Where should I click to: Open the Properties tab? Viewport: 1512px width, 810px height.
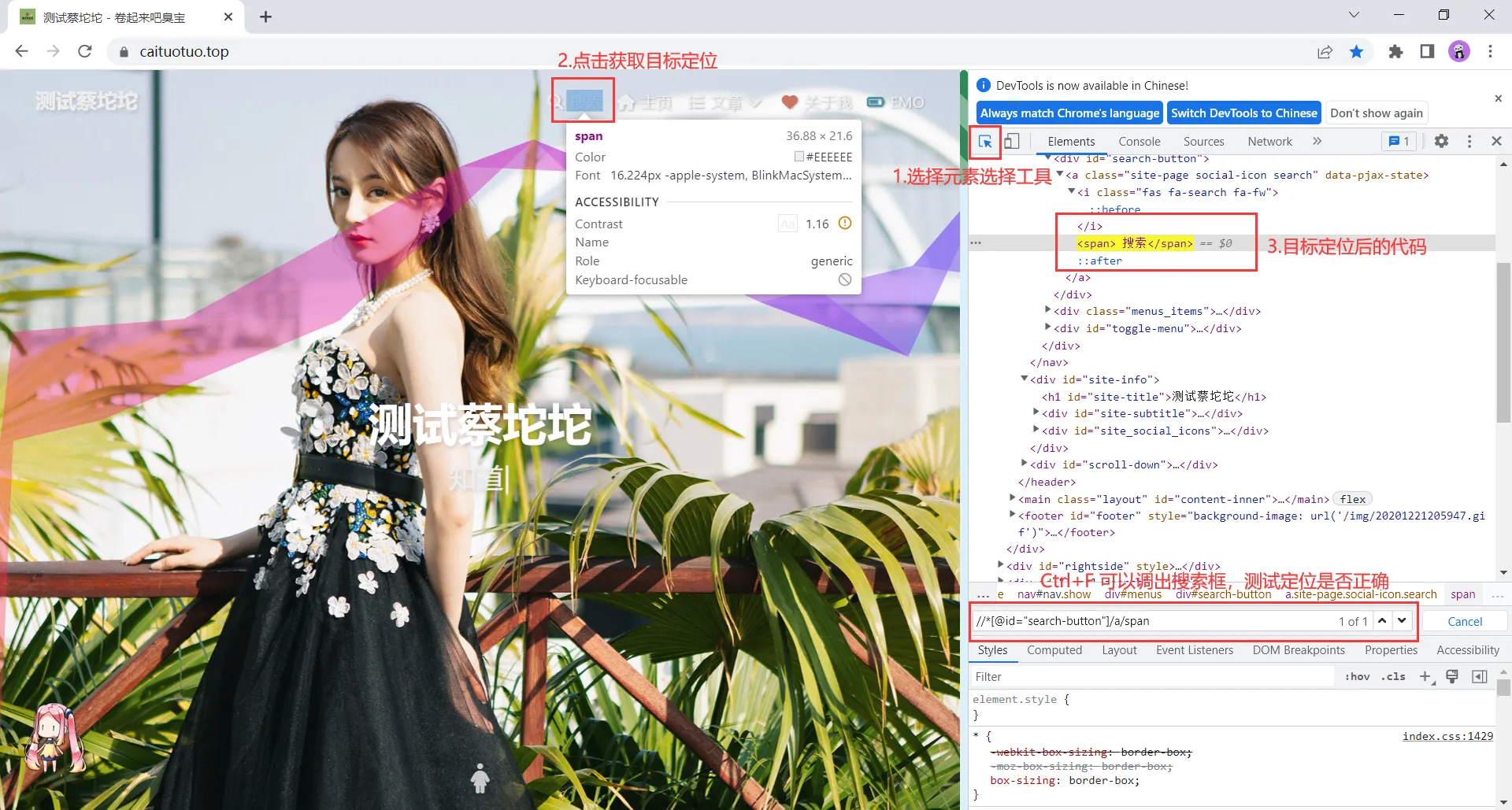(x=1391, y=650)
